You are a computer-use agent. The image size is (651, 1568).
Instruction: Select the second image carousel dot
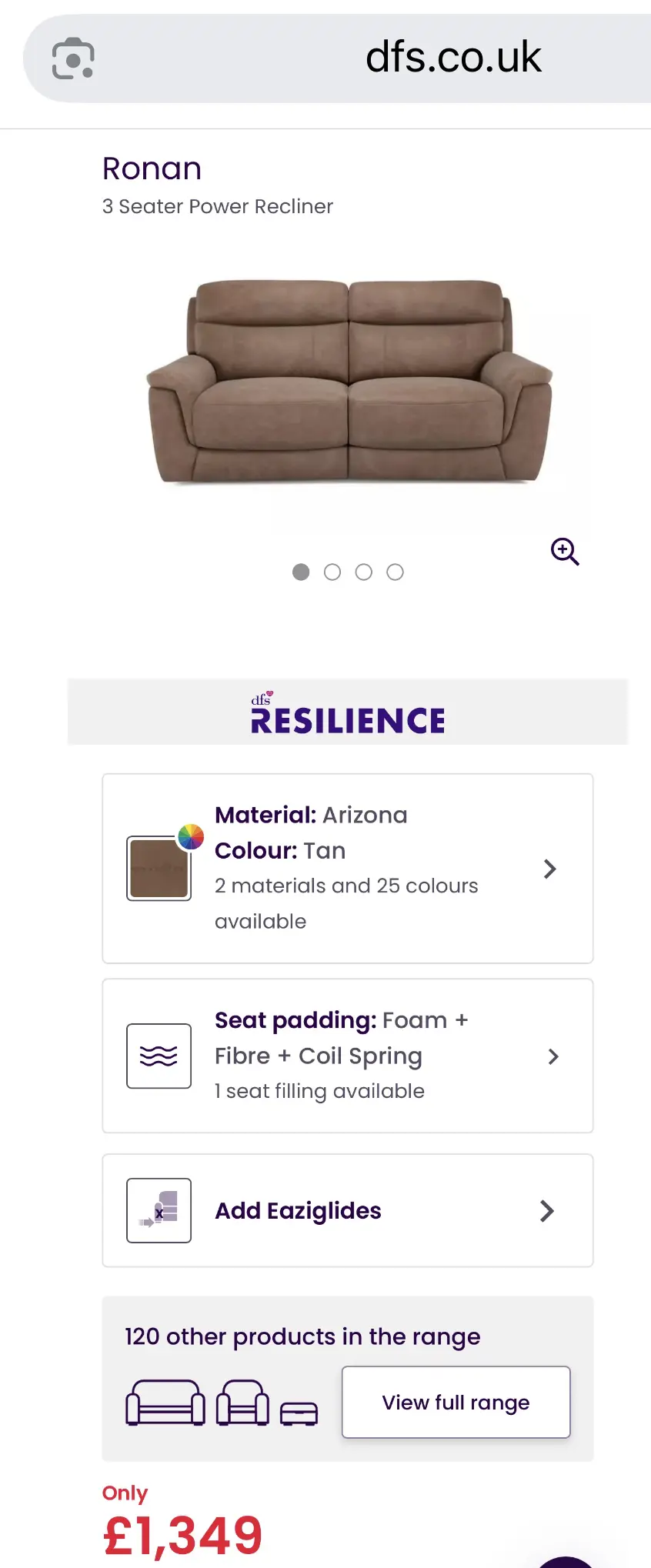coord(332,572)
